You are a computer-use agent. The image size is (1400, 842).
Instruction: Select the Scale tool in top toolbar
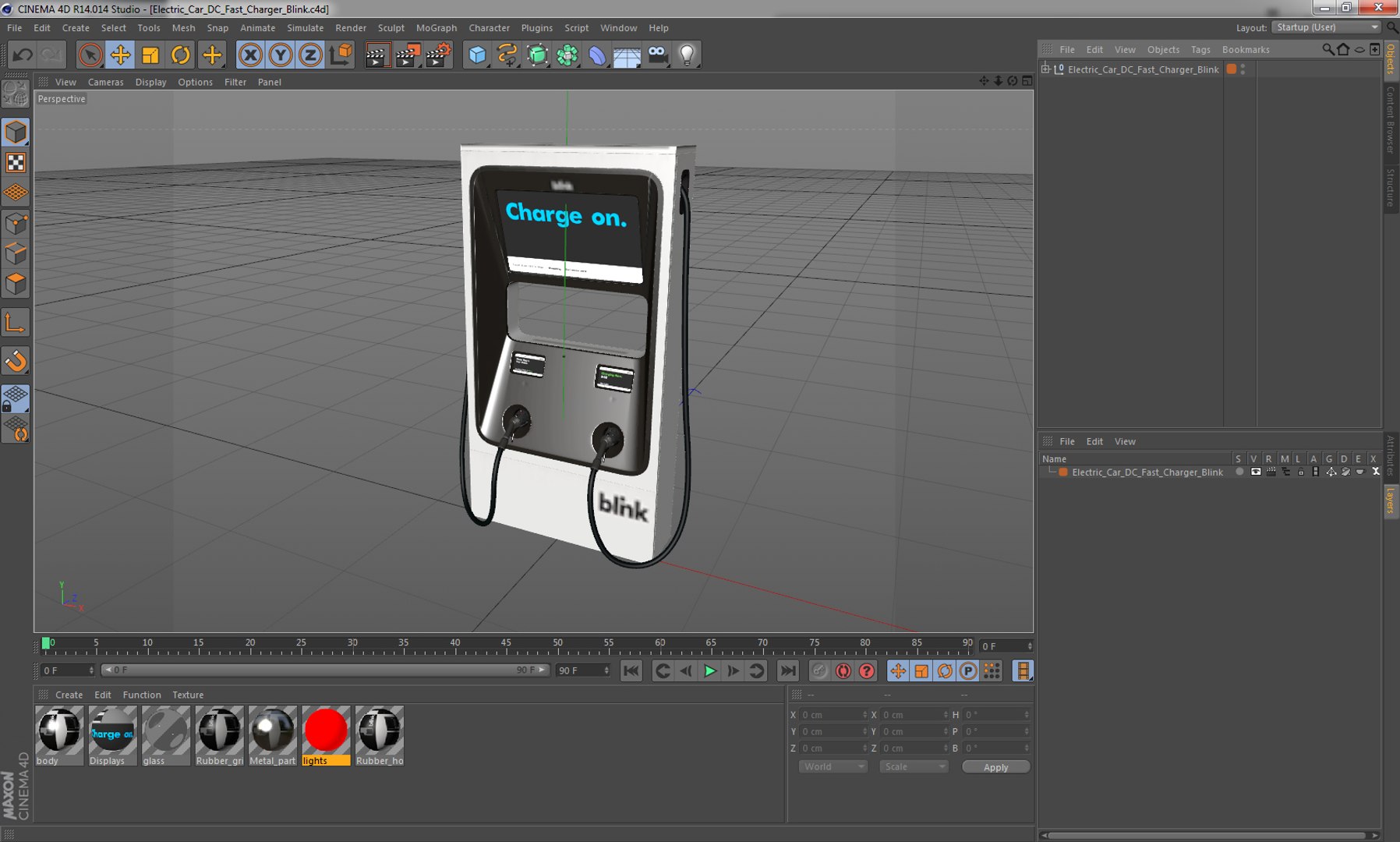coord(150,55)
